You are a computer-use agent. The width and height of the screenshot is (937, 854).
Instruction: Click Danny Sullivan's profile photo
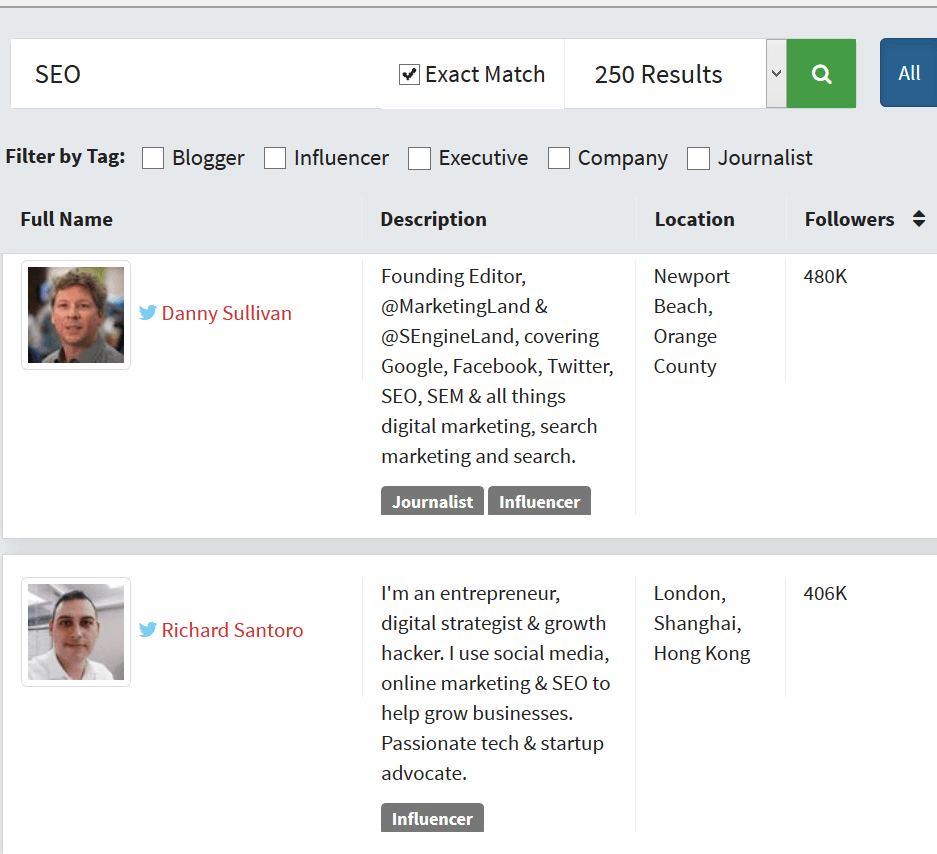point(76,315)
